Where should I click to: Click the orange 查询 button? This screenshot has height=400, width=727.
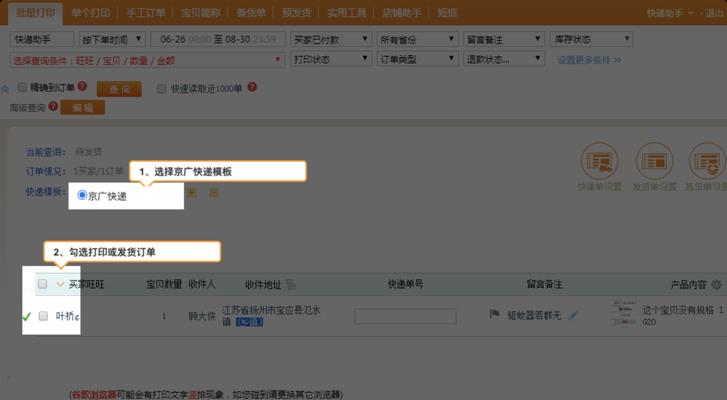119,89
